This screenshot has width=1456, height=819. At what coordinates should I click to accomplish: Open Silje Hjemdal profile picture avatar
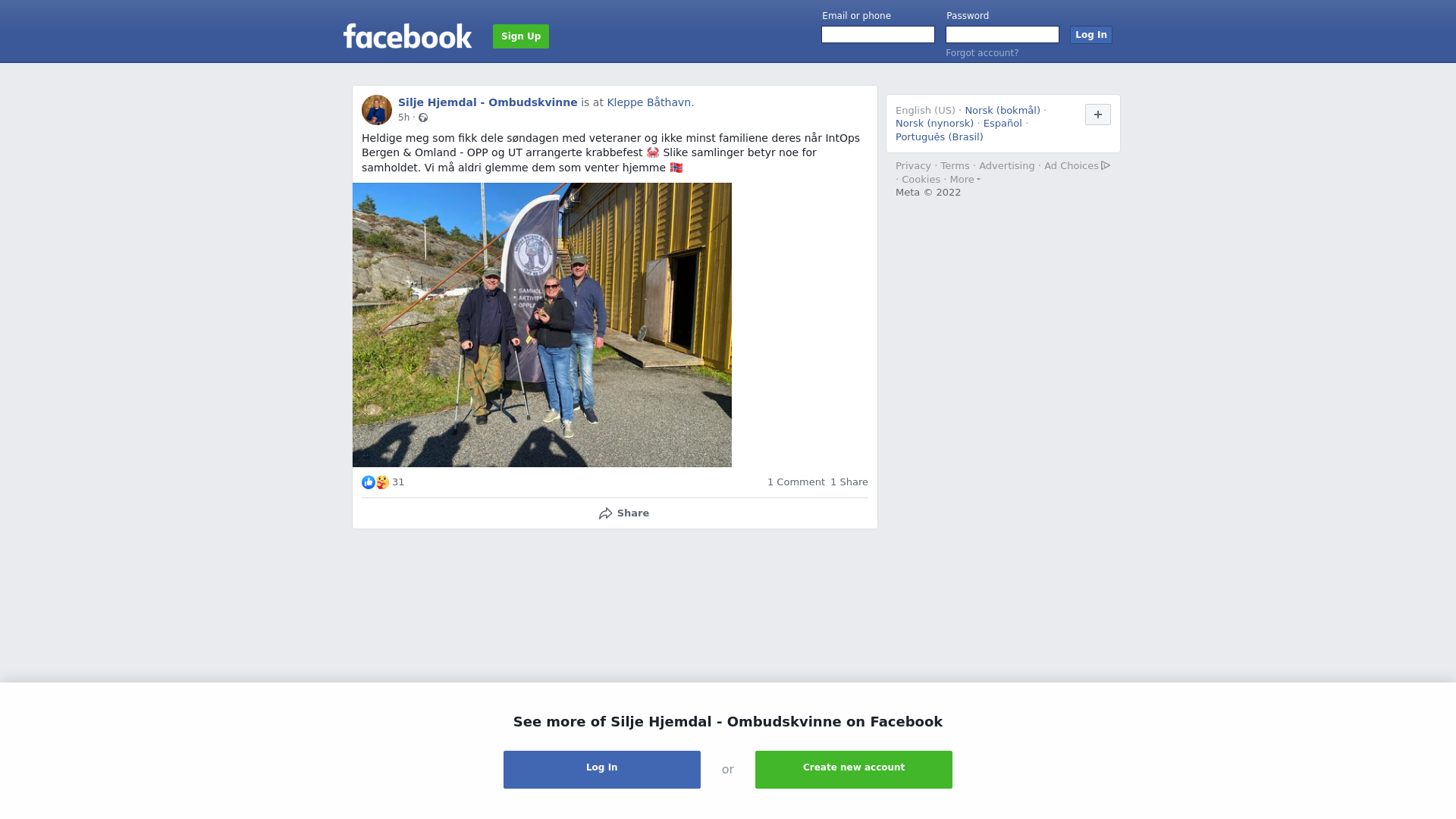(x=377, y=110)
